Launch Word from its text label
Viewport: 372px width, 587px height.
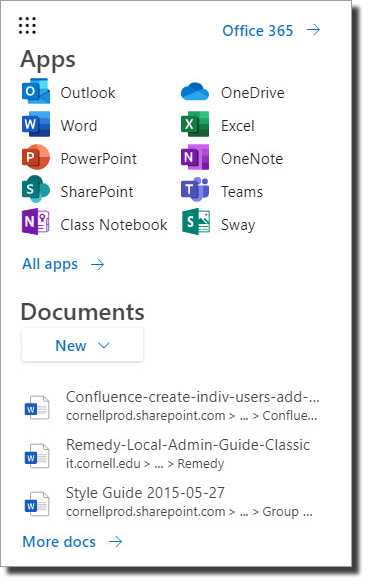coord(79,126)
